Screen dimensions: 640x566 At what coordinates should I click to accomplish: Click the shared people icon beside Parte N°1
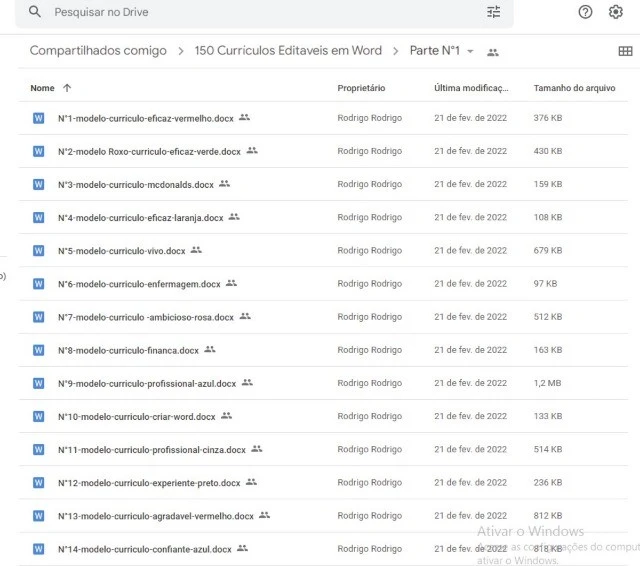(x=493, y=52)
